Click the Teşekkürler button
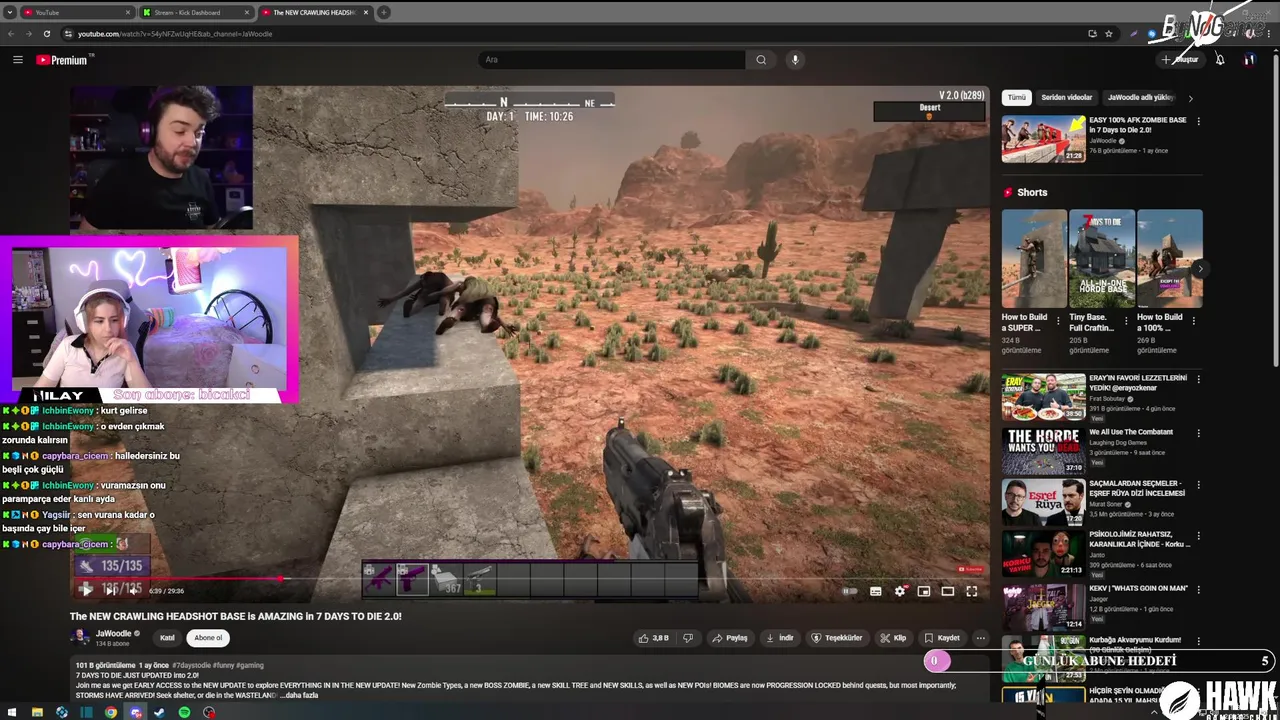 [x=837, y=638]
